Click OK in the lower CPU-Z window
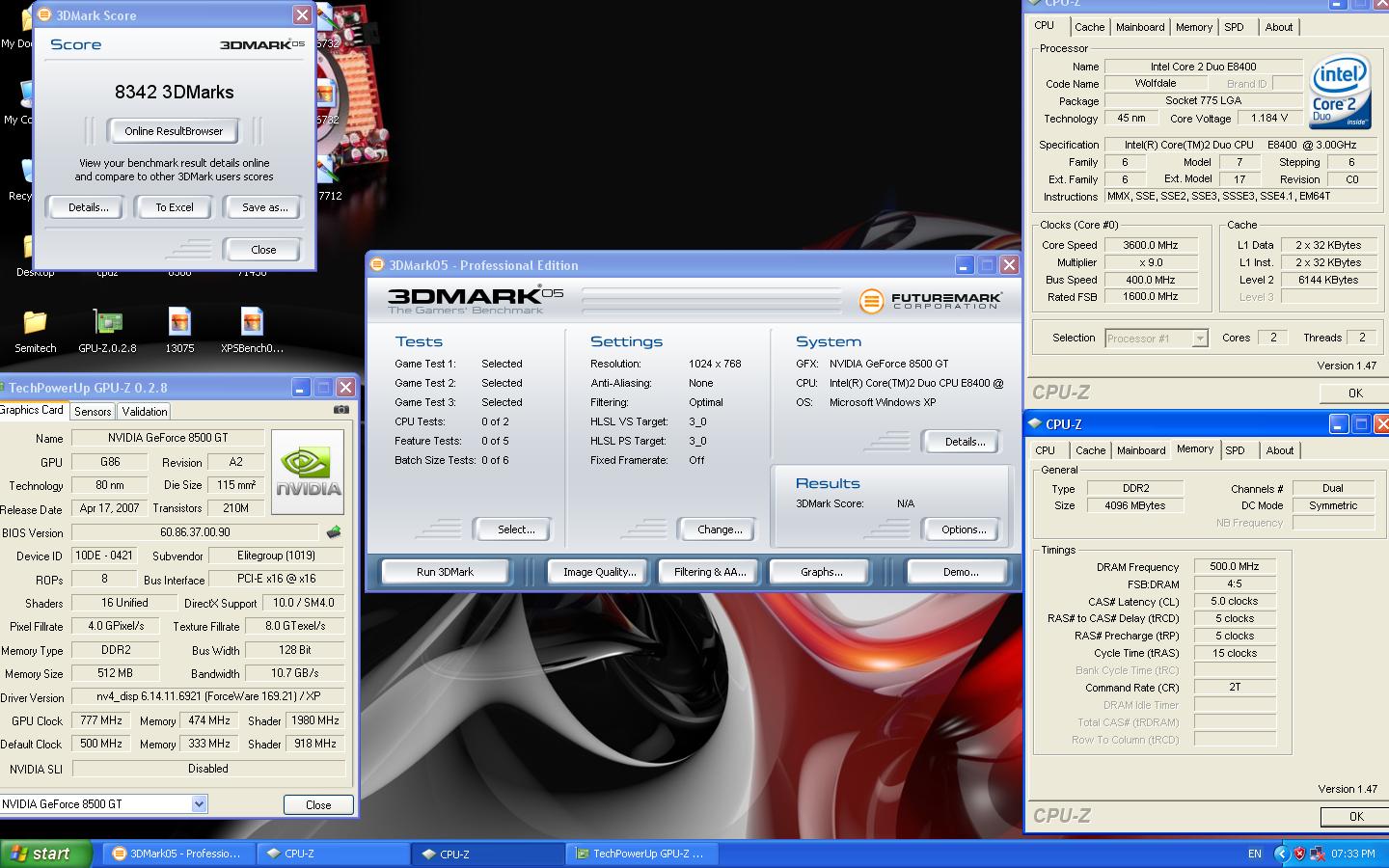This screenshot has width=1389, height=868. click(x=1355, y=816)
